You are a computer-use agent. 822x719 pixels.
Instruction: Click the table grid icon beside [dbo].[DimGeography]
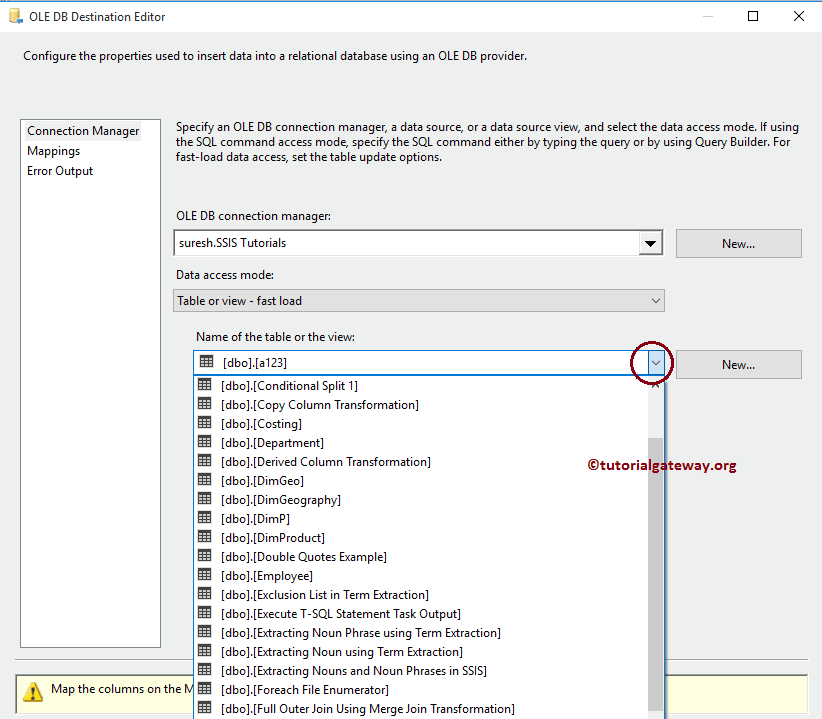pyautogui.click(x=207, y=500)
